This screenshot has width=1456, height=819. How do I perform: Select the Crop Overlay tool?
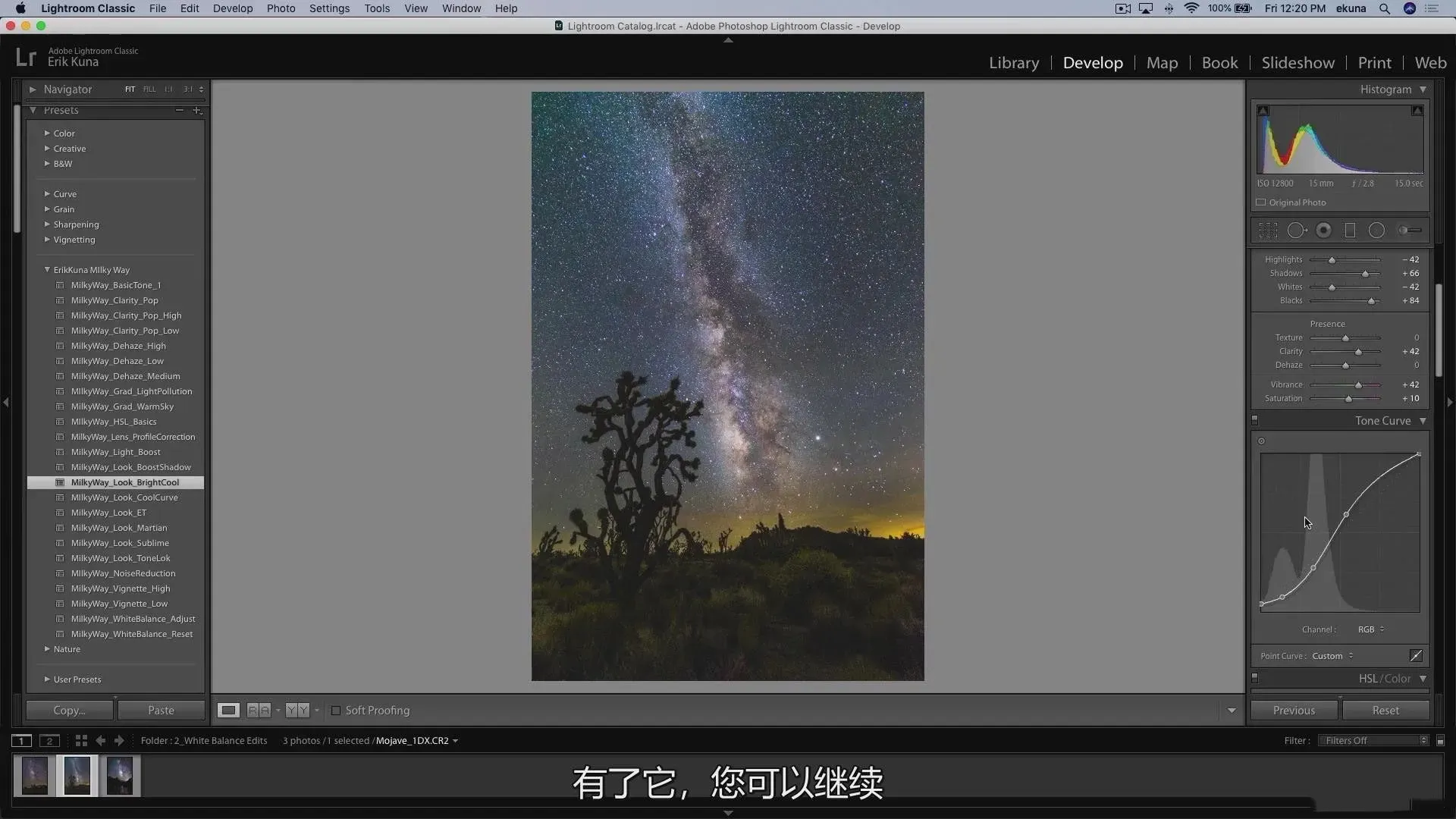click(1268, 231)
